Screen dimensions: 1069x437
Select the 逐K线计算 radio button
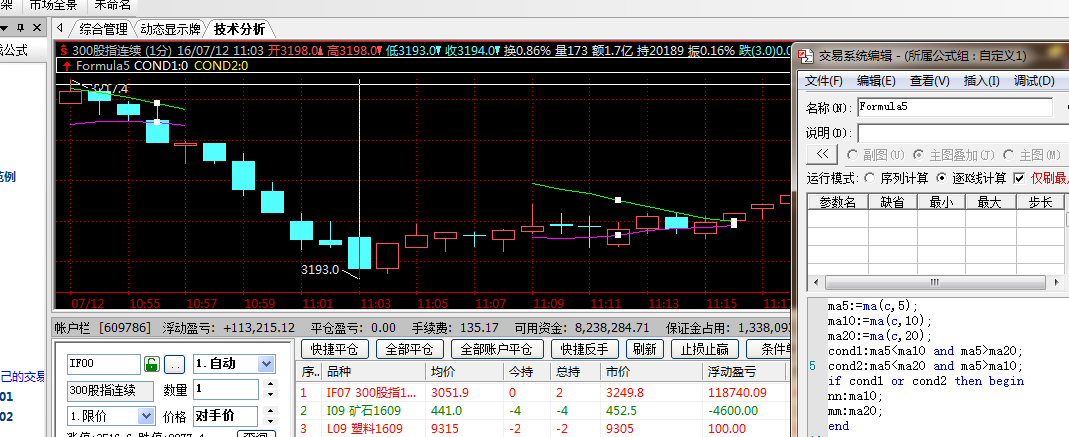point(942,178)
